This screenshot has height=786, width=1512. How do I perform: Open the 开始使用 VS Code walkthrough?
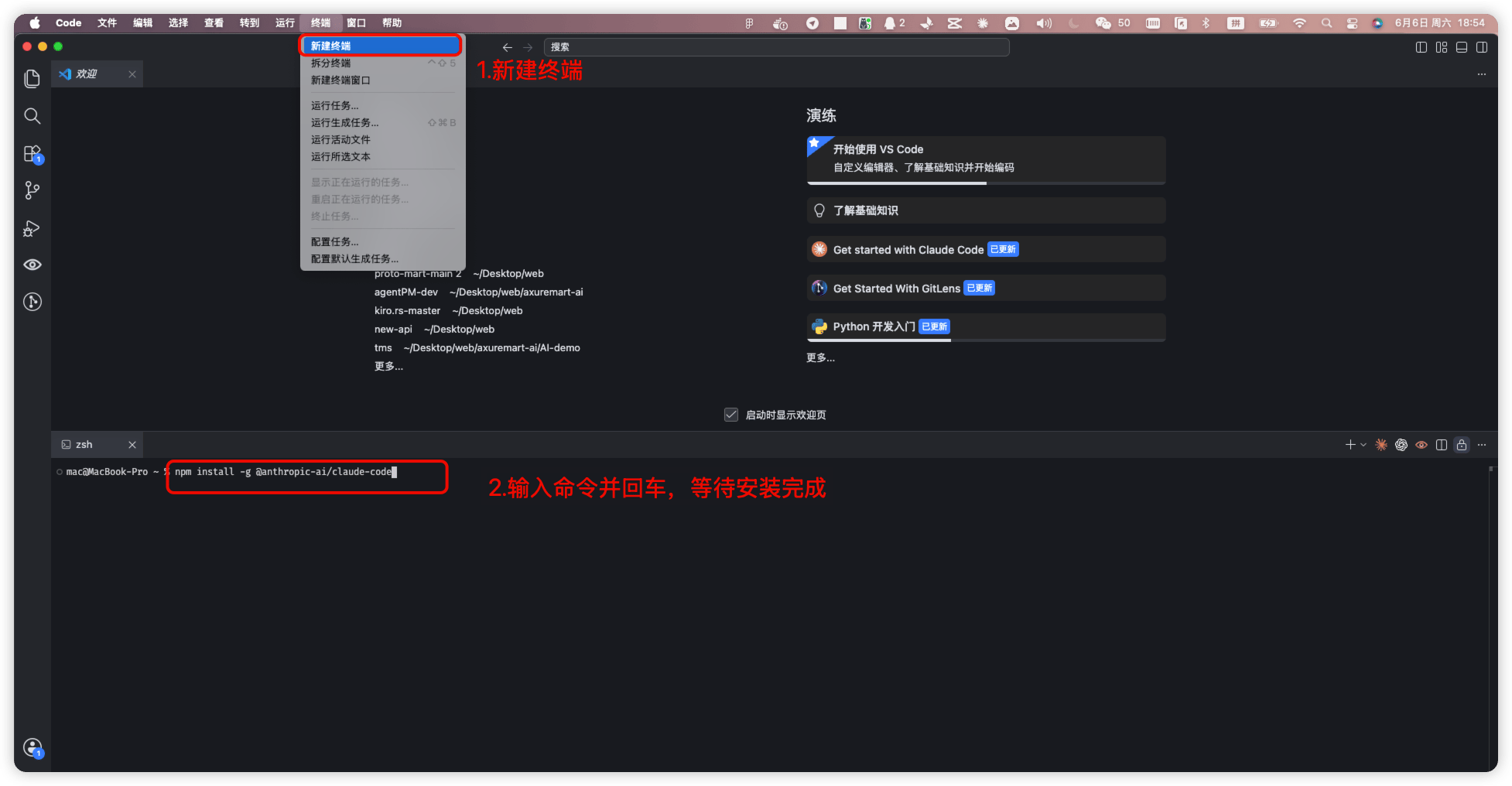(986, 159)
